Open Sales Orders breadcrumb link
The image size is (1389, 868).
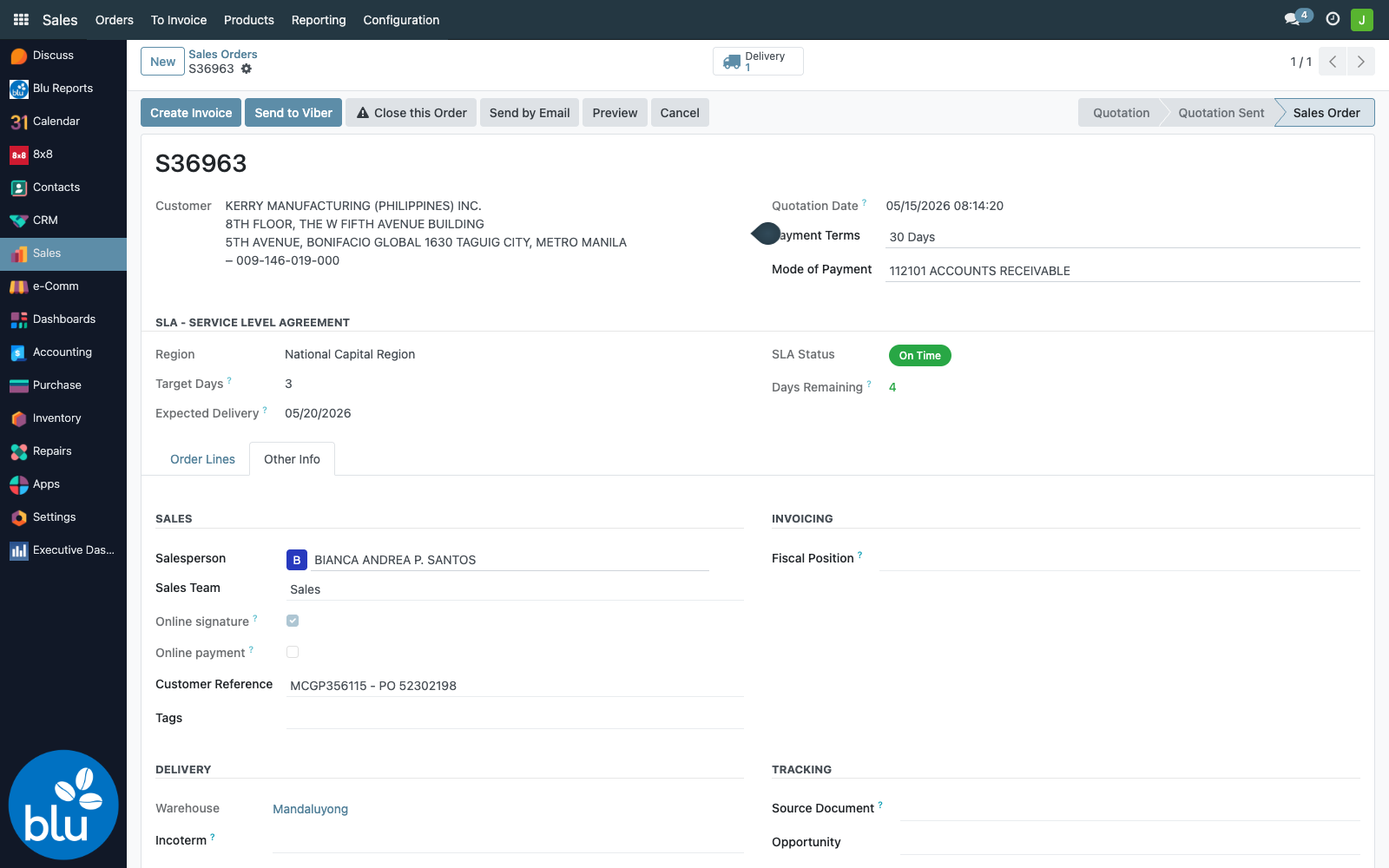coord(223,54)
